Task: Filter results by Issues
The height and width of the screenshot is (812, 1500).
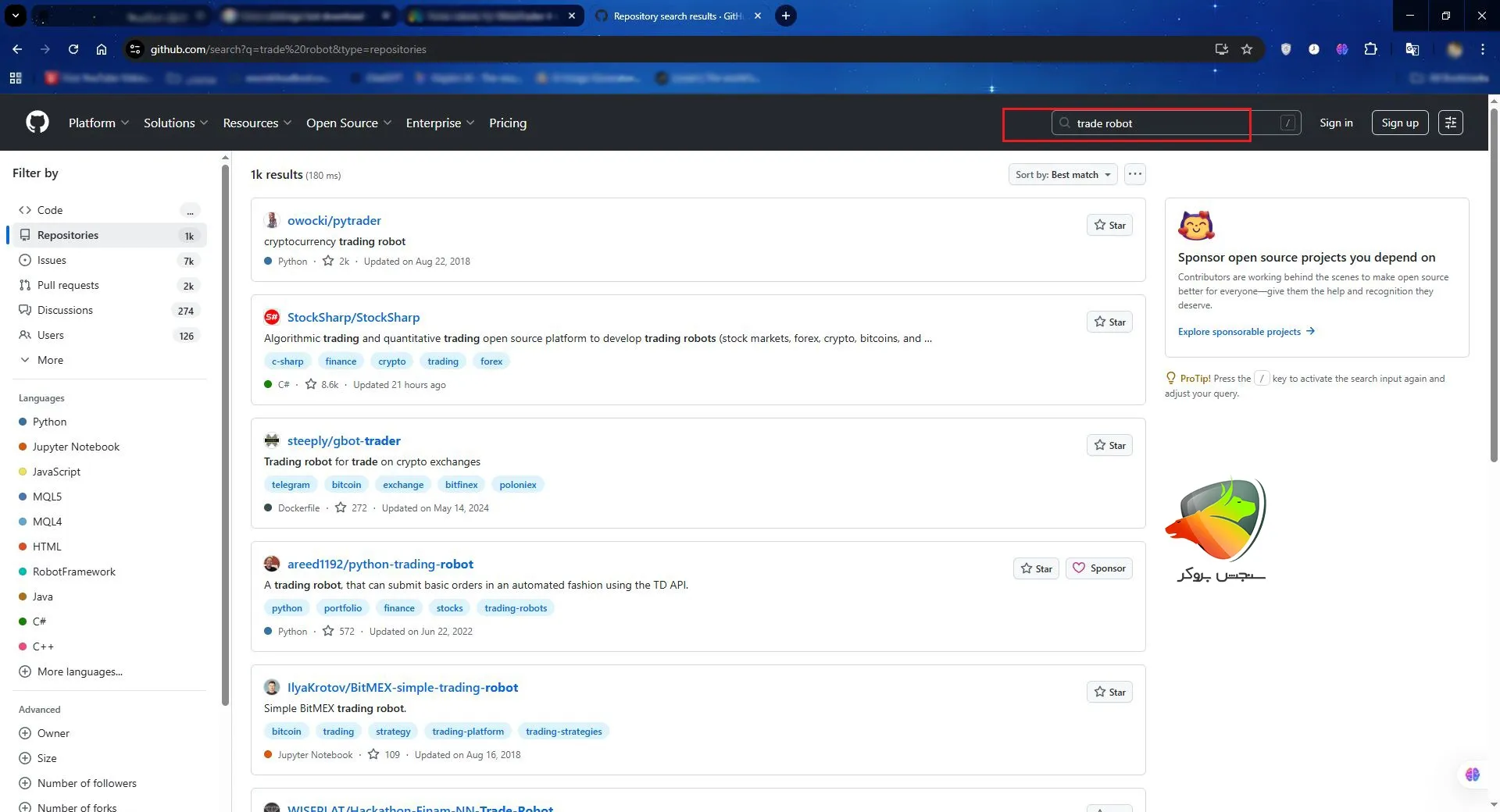Action: coord(52,260)
